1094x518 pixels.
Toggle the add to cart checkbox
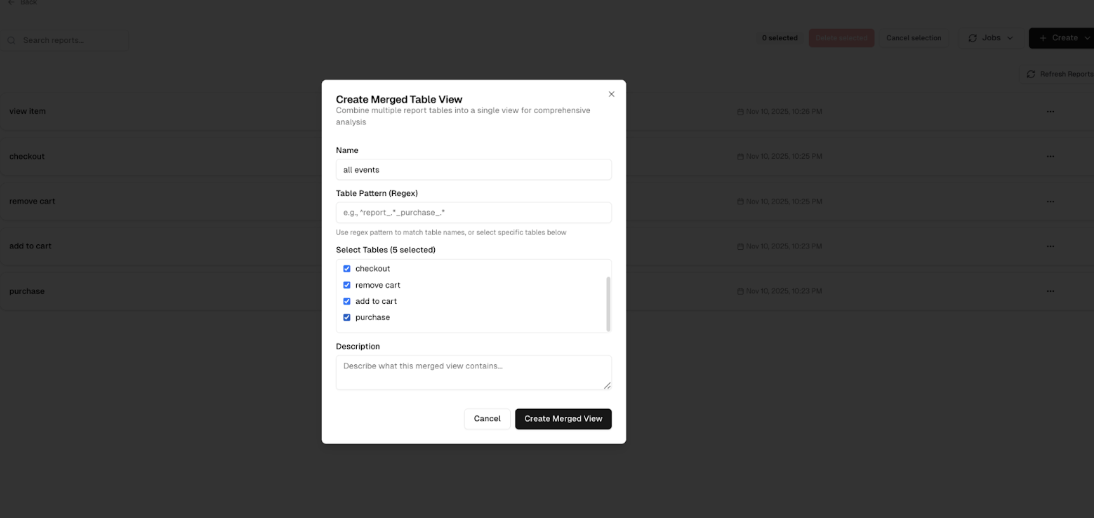pyautogui.click(x=347, y=301)
